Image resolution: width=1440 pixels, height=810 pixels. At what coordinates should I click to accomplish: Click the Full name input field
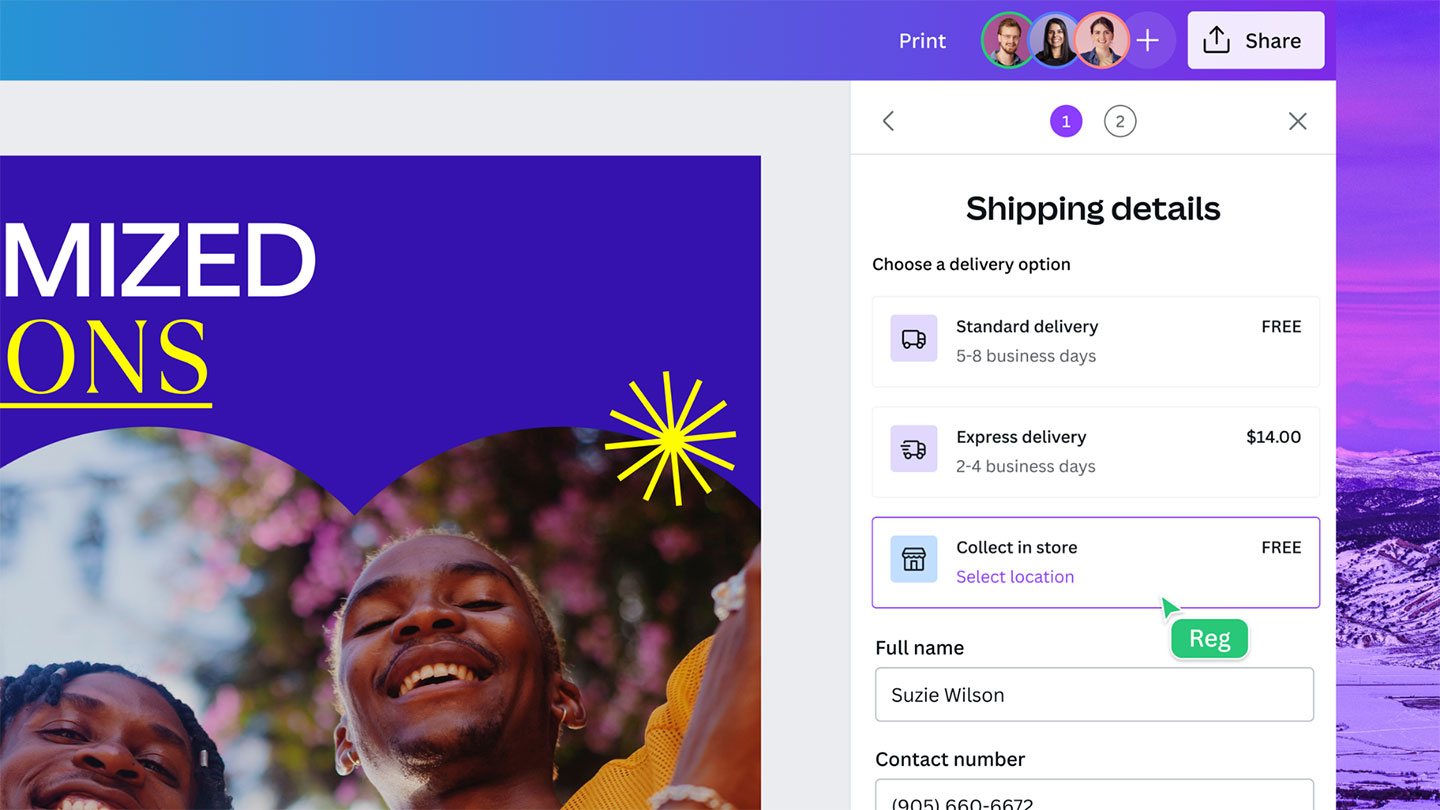1093,695
